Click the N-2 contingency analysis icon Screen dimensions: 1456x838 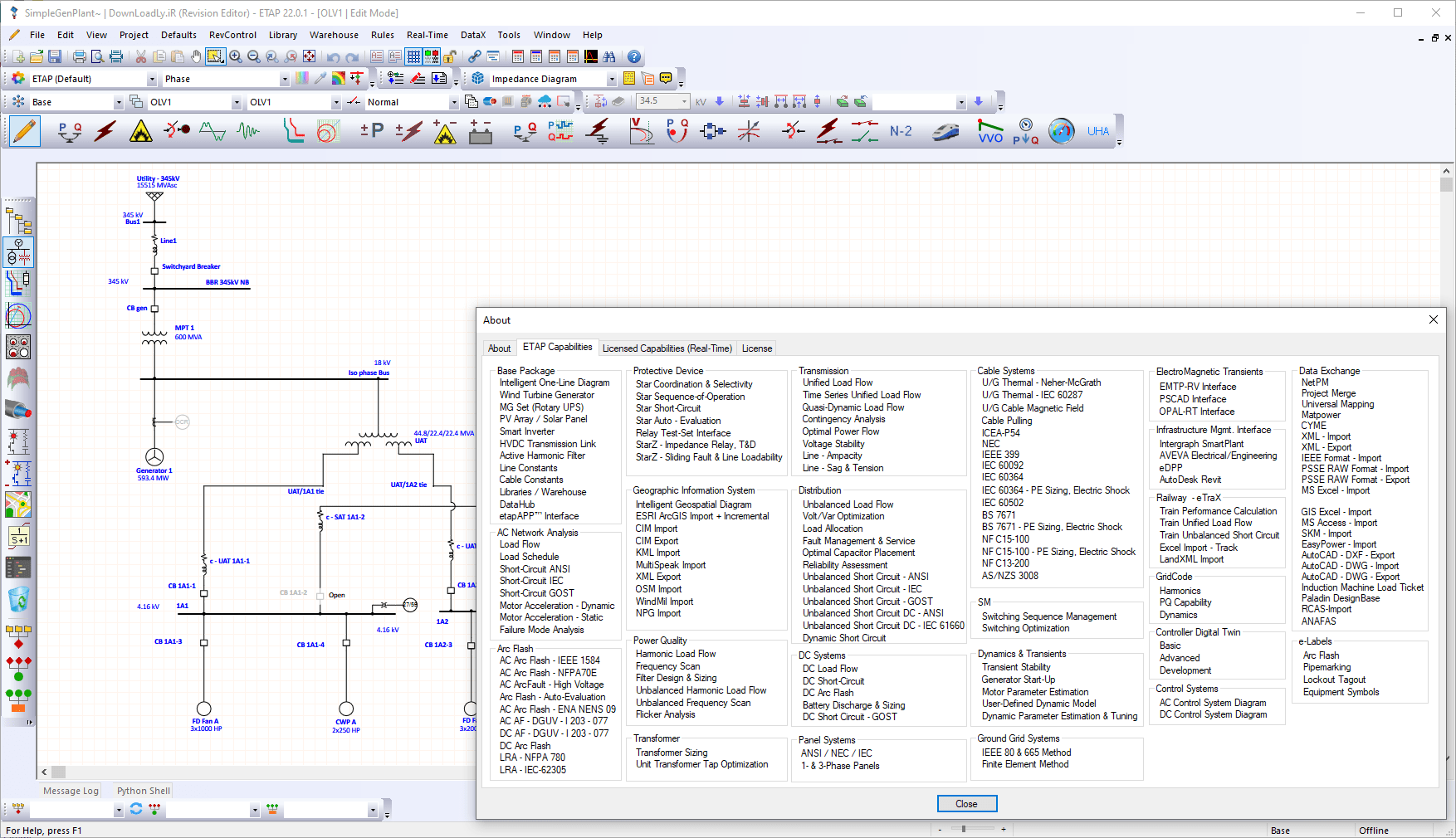(x=901, y=131)
